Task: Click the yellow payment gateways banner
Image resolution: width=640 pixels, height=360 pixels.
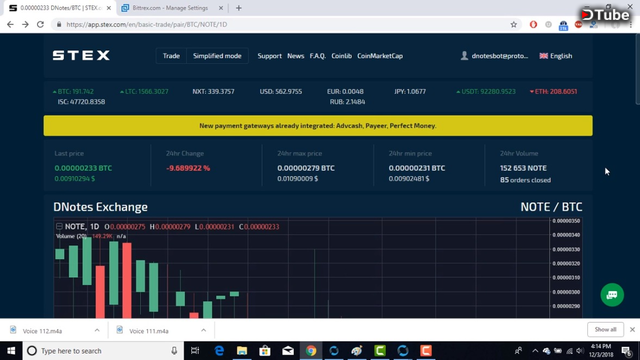Action: (x=318, y=126)
